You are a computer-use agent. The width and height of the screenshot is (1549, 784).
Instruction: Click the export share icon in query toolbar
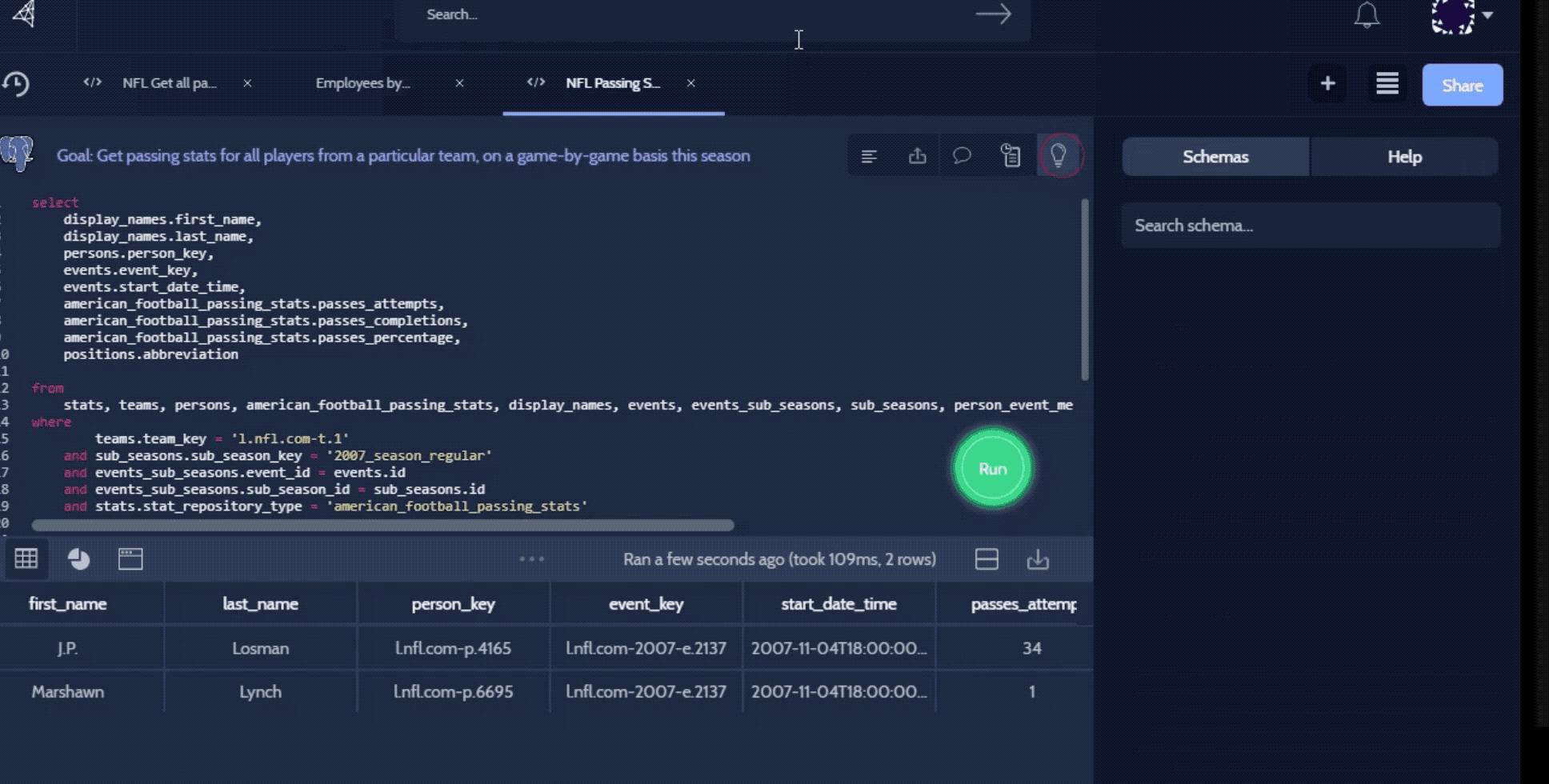pyautogui.click(x=917, y=156)
